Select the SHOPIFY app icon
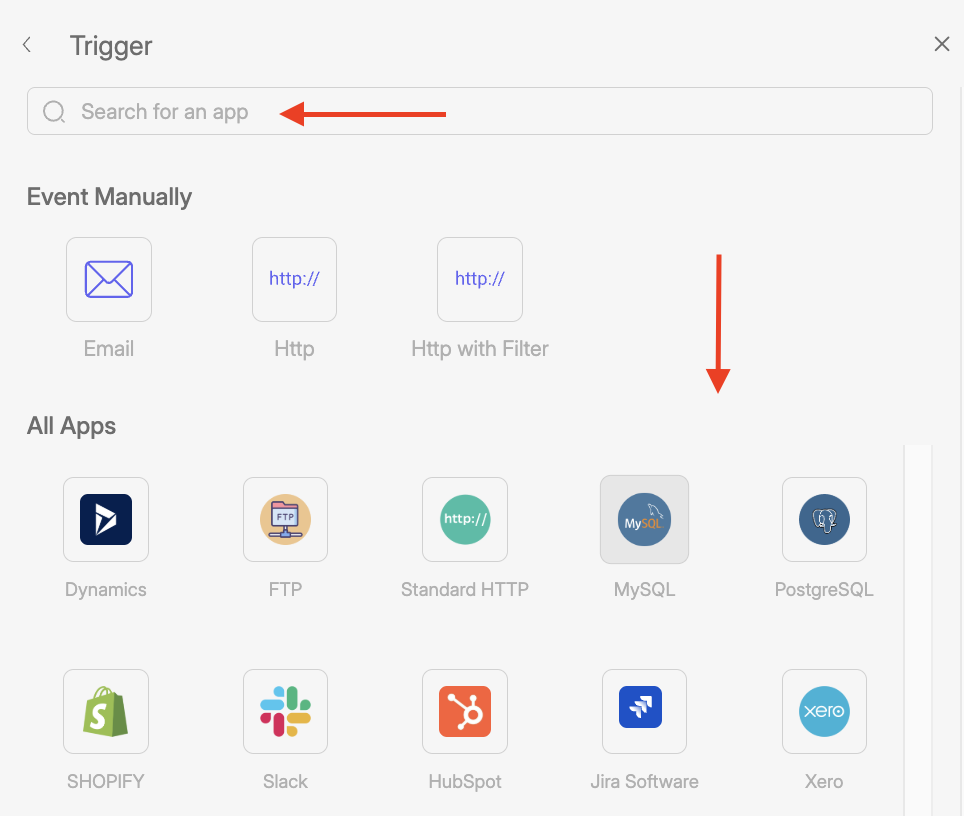 point(106,711)
